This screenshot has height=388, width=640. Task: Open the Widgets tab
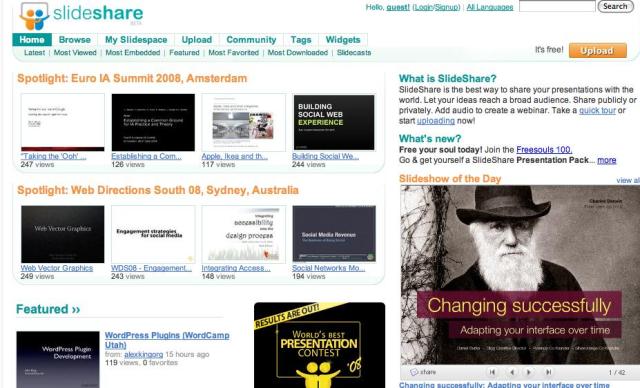tap(343, 40)
